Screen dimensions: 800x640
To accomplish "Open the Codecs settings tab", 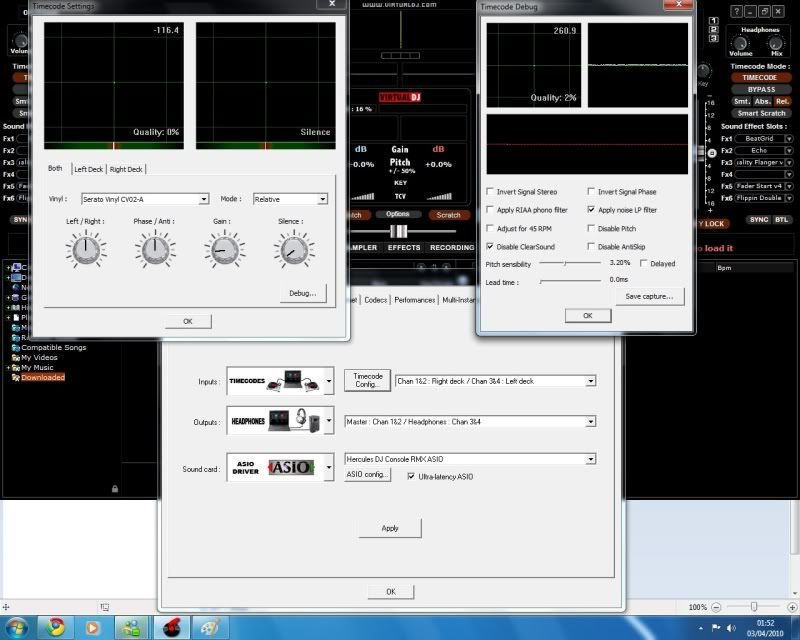I will tap(376, 300).
